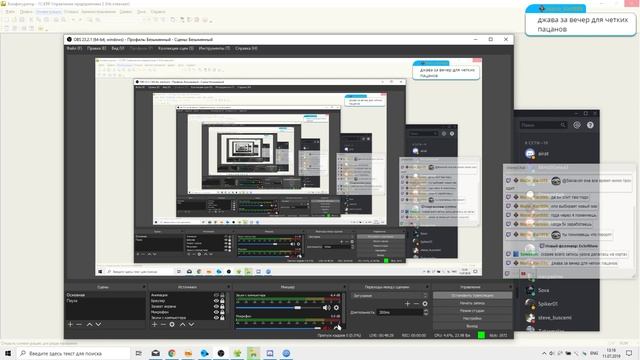
Task: Open the Затухание transition dropdown
Action: [389, 296]
